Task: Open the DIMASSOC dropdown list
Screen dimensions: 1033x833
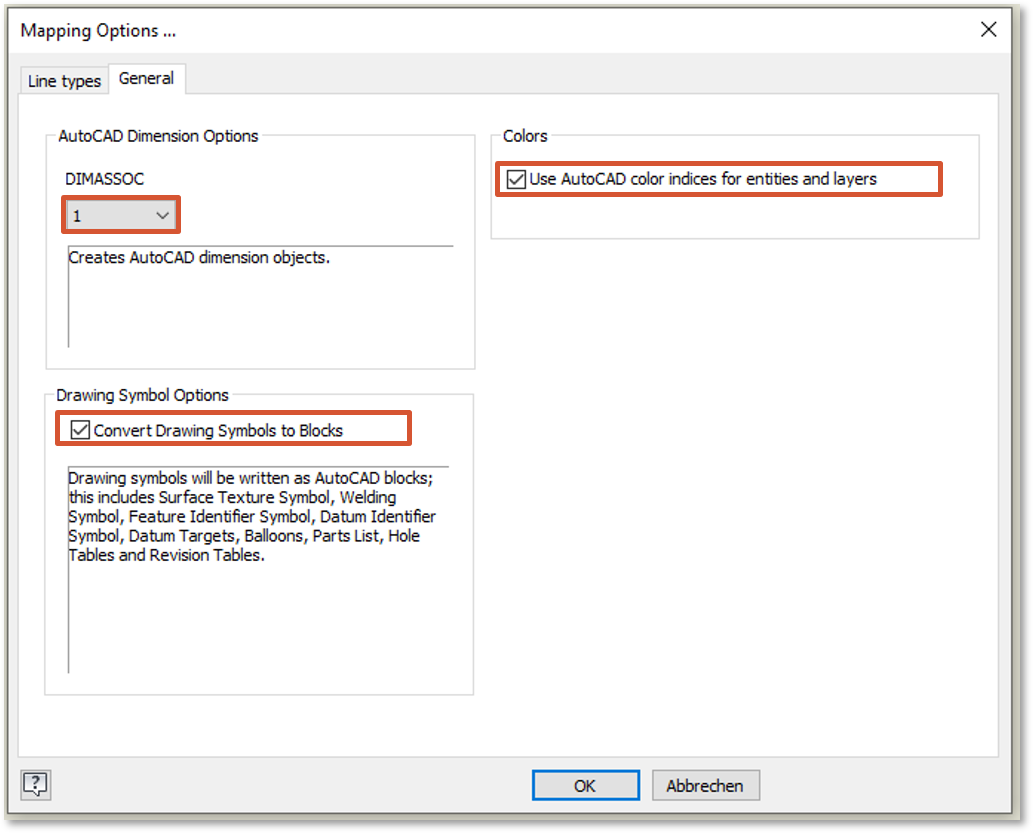Action: [121, 215]
